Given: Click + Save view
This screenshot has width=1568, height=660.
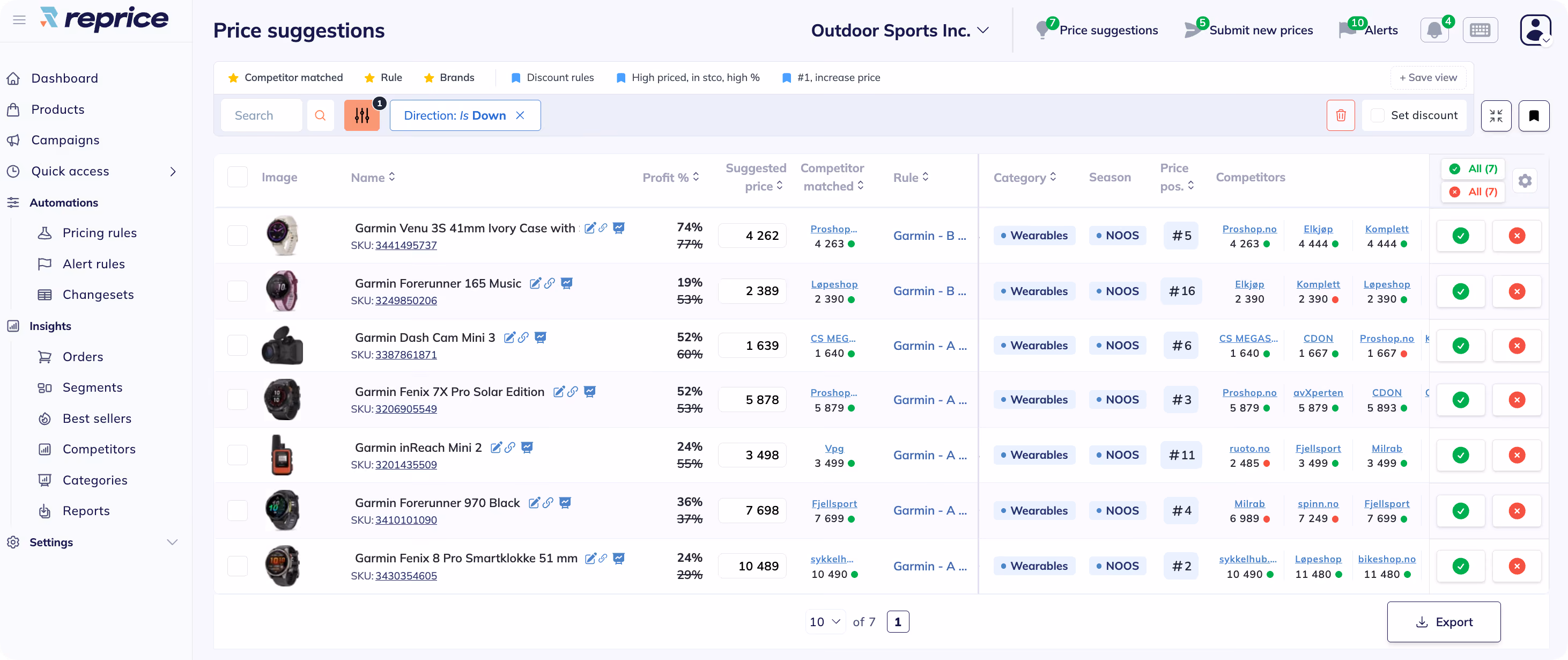Looking at the screenshot, I should tap(1428, 78).
